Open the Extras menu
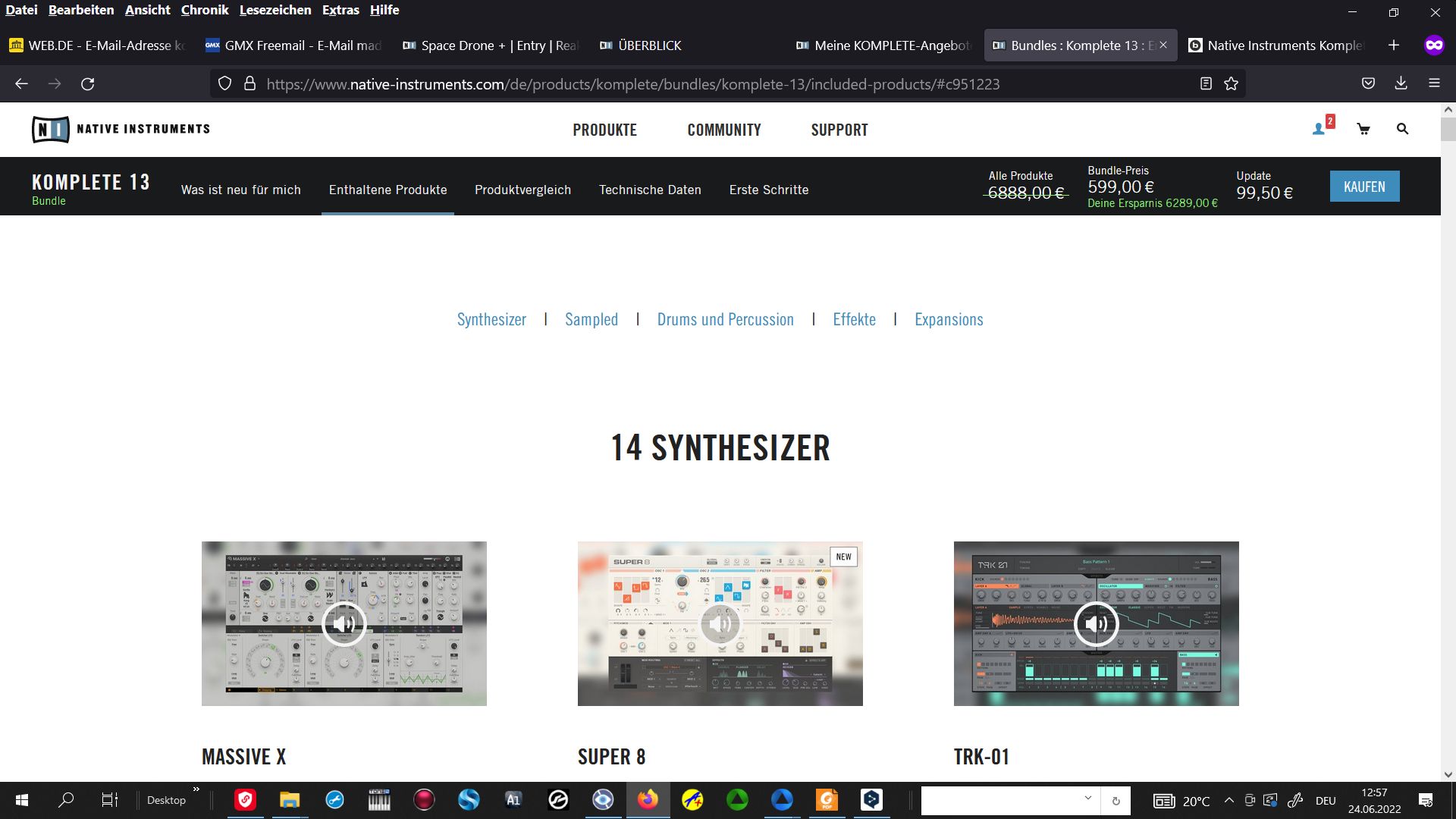 click(340, 10)
